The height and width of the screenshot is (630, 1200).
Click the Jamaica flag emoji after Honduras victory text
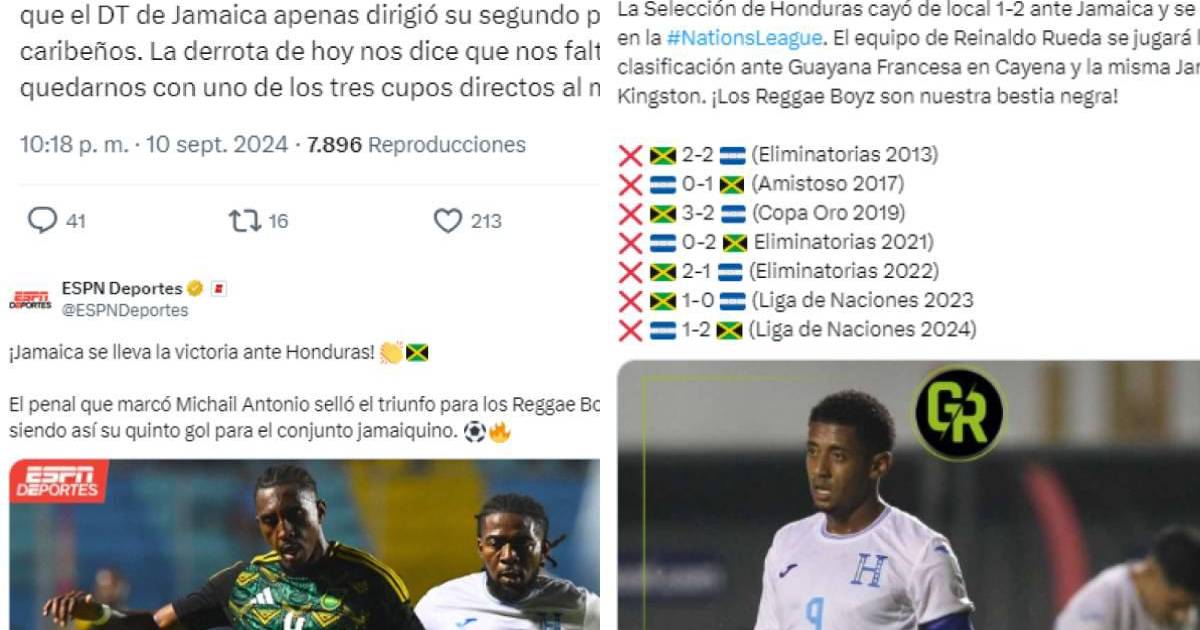(416, 353)
